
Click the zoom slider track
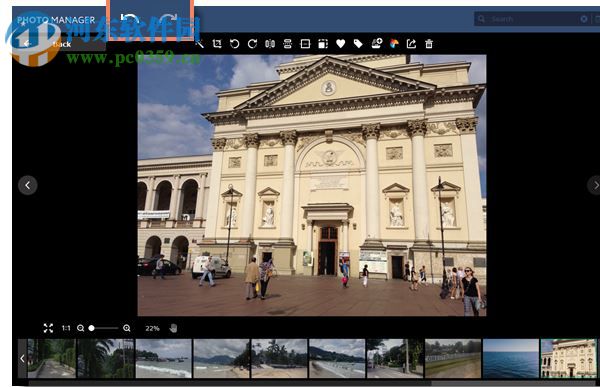(104, 328)
